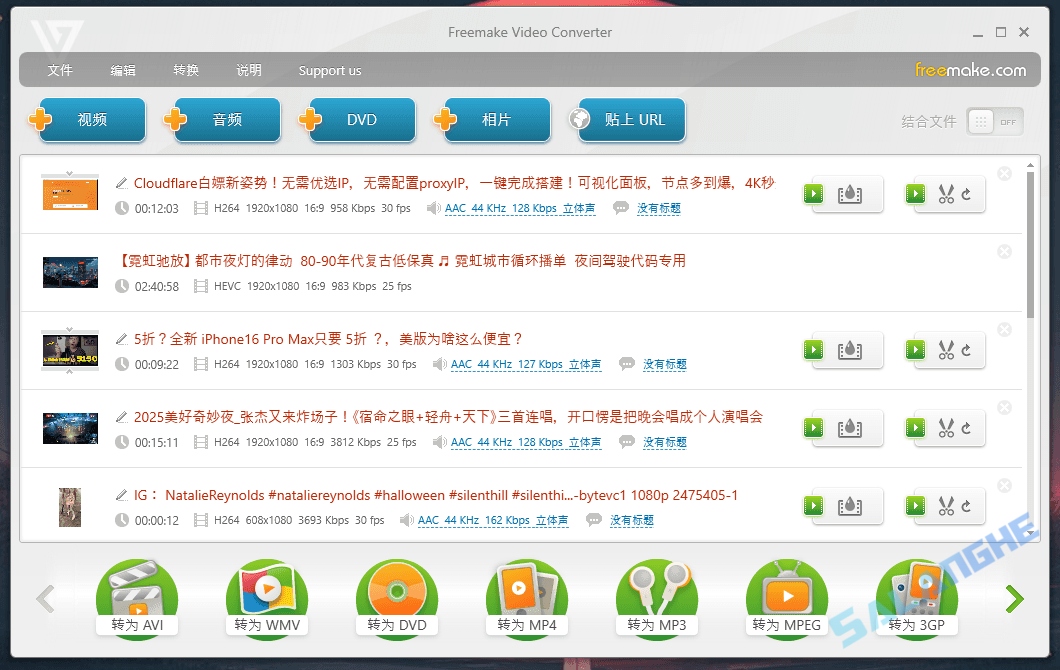Click left arrow in the format carousel
Screen dimensions: 1060x670
(x=46, y=598)
